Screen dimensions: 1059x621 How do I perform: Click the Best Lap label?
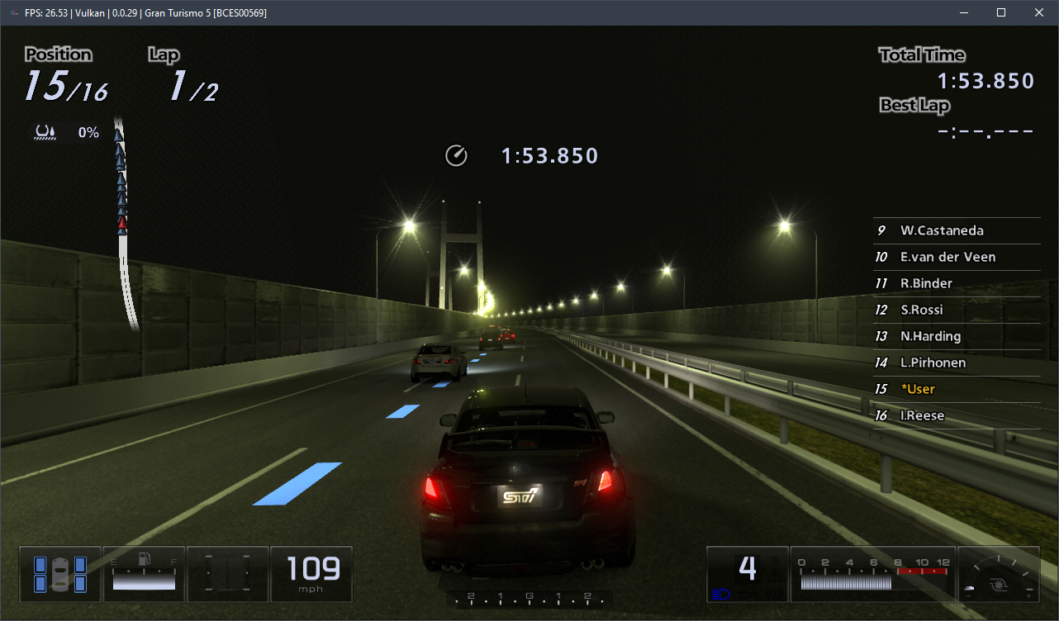tap(914, 105)
